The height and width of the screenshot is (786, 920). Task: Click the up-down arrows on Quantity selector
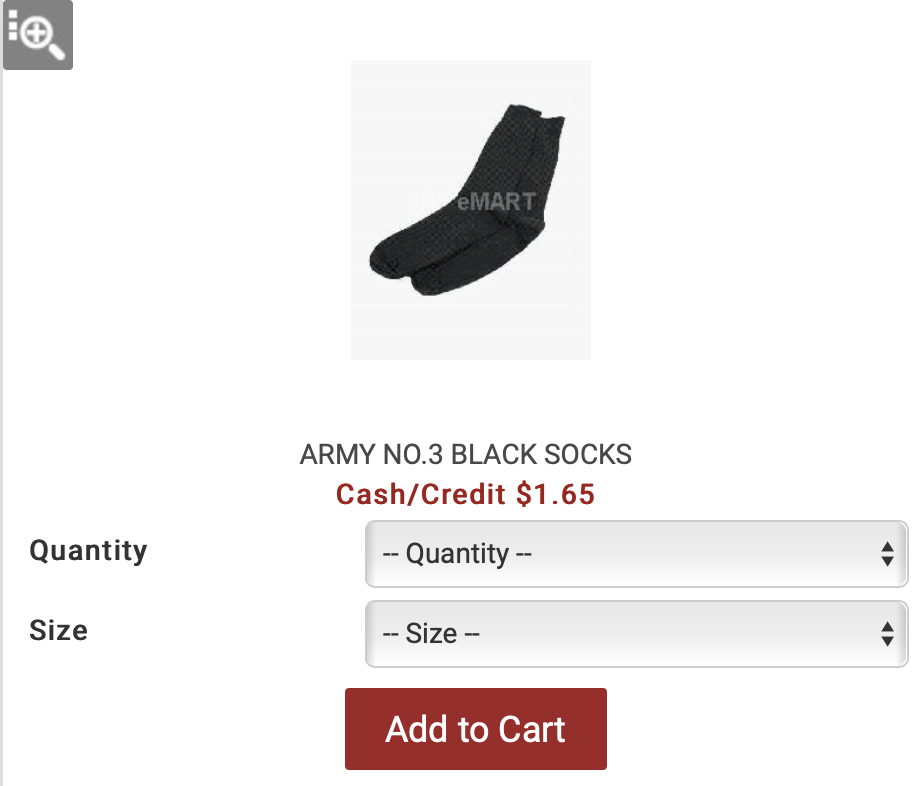pyautogui.click(x=887, y=554)
